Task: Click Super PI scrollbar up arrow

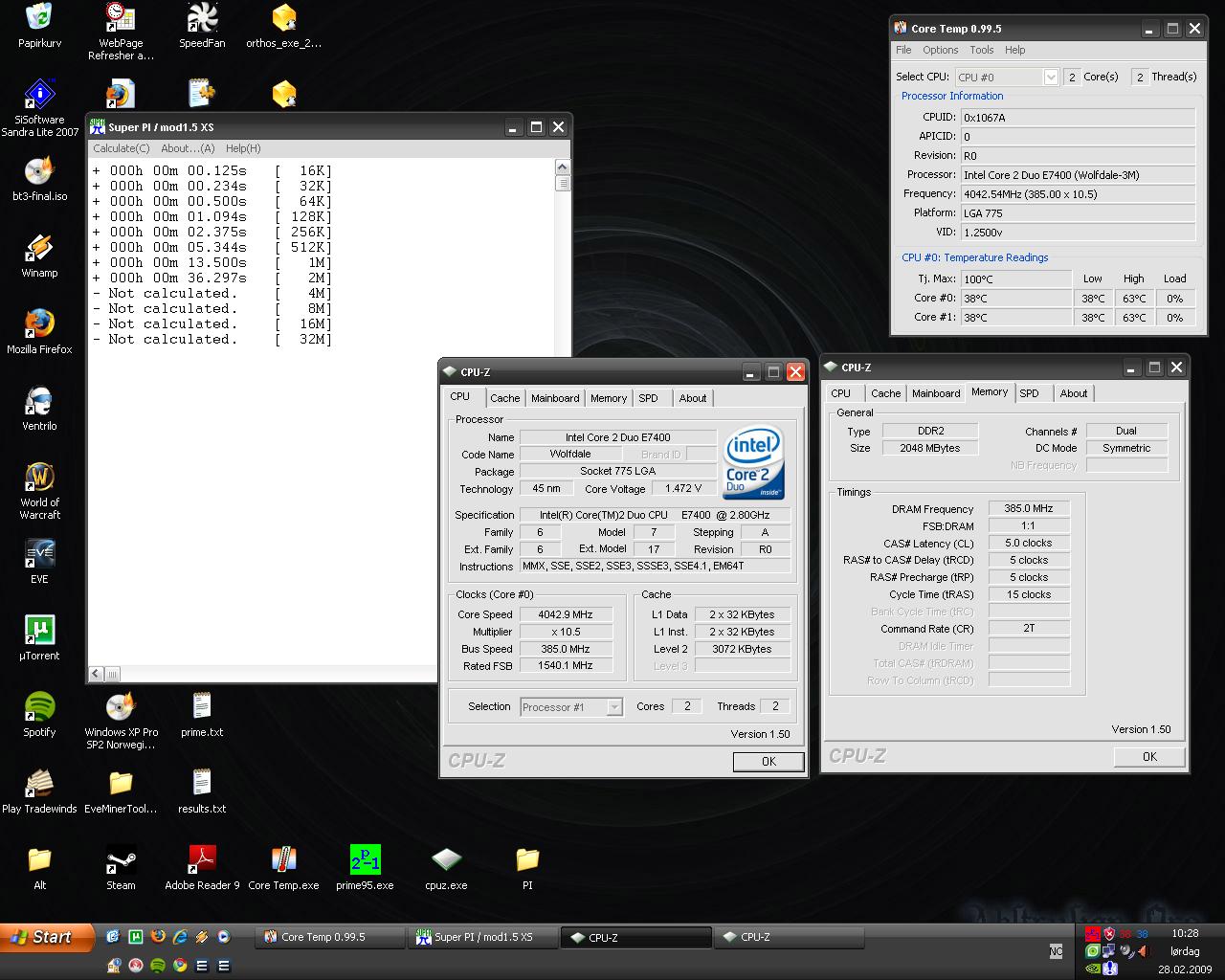Action: click(x=562, y=167)
